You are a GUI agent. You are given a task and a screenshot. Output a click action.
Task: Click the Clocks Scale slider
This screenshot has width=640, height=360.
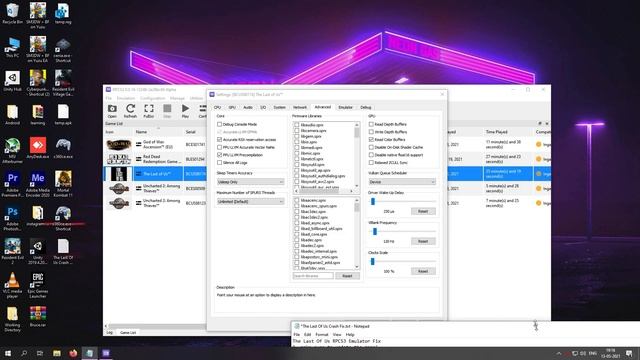point(402,261)
